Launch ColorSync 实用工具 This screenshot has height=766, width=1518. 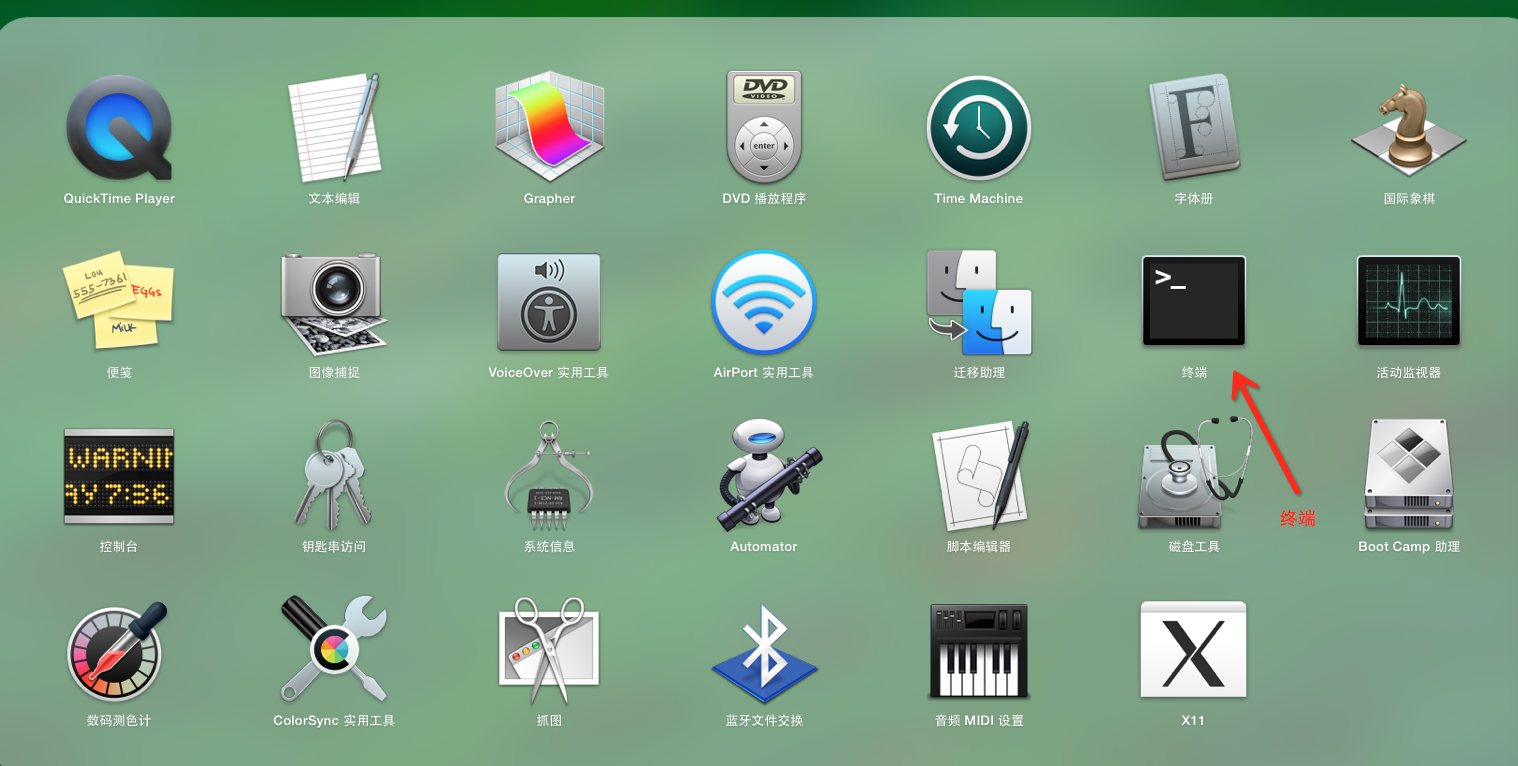[334, 648]
